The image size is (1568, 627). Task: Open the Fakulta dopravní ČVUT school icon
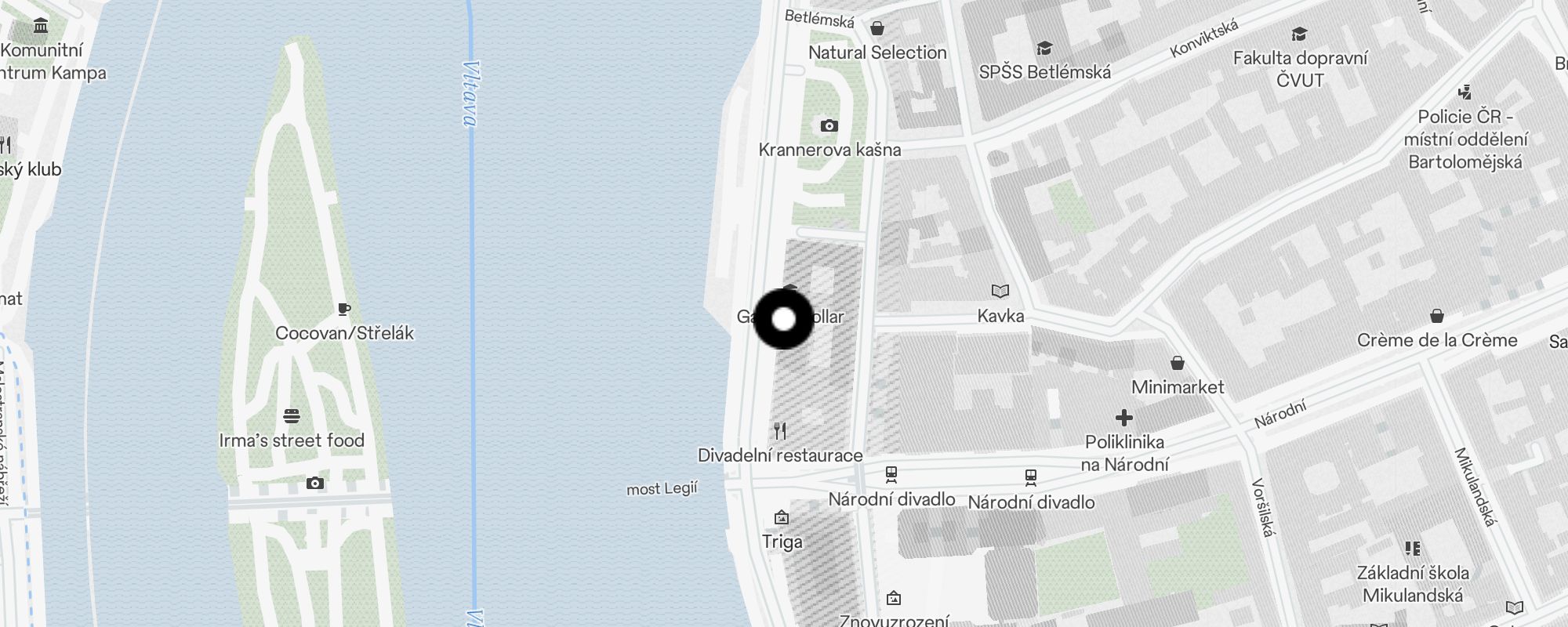[1299, 34]
